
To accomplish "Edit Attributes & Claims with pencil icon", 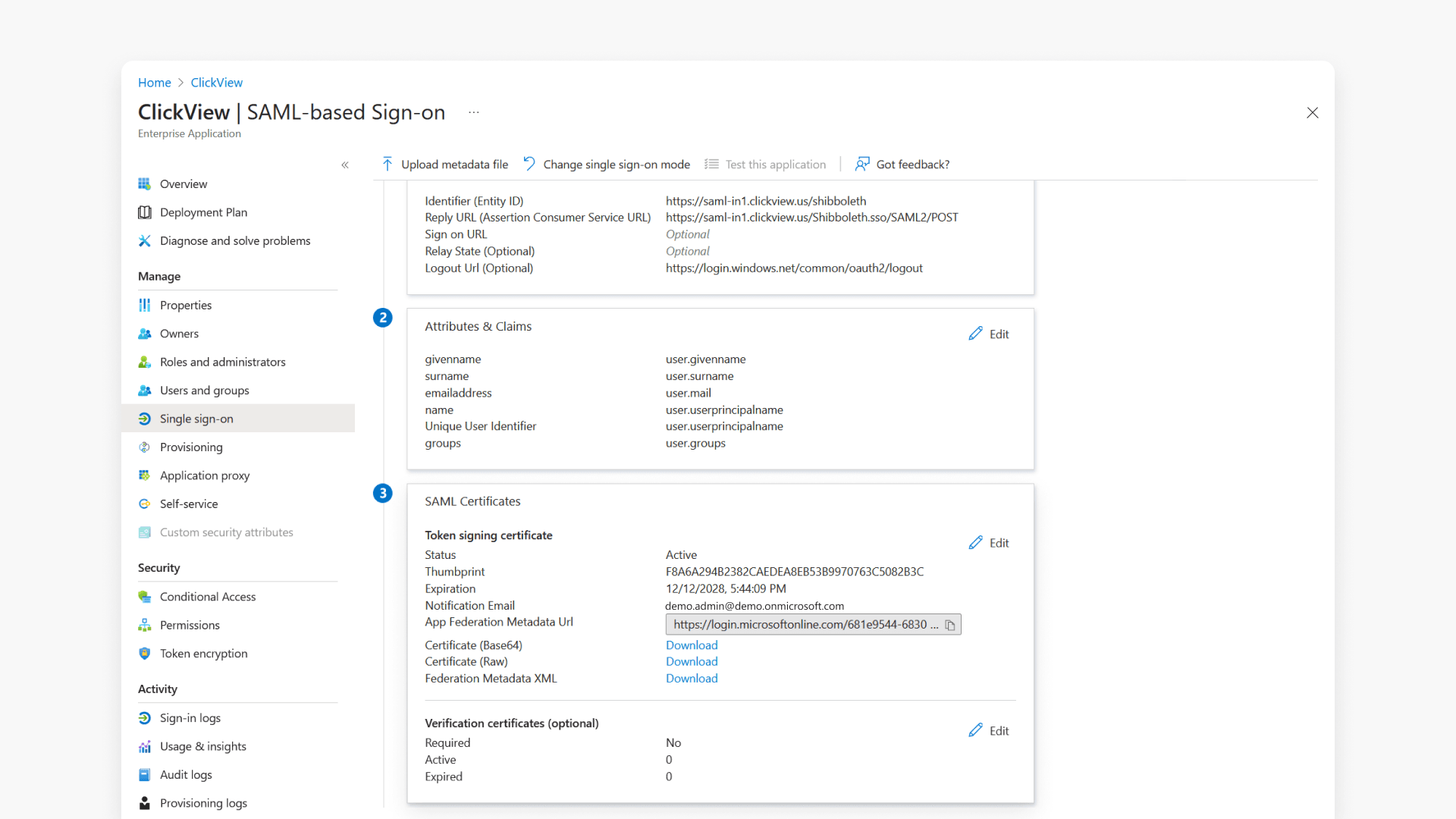I will click(990, 334).
